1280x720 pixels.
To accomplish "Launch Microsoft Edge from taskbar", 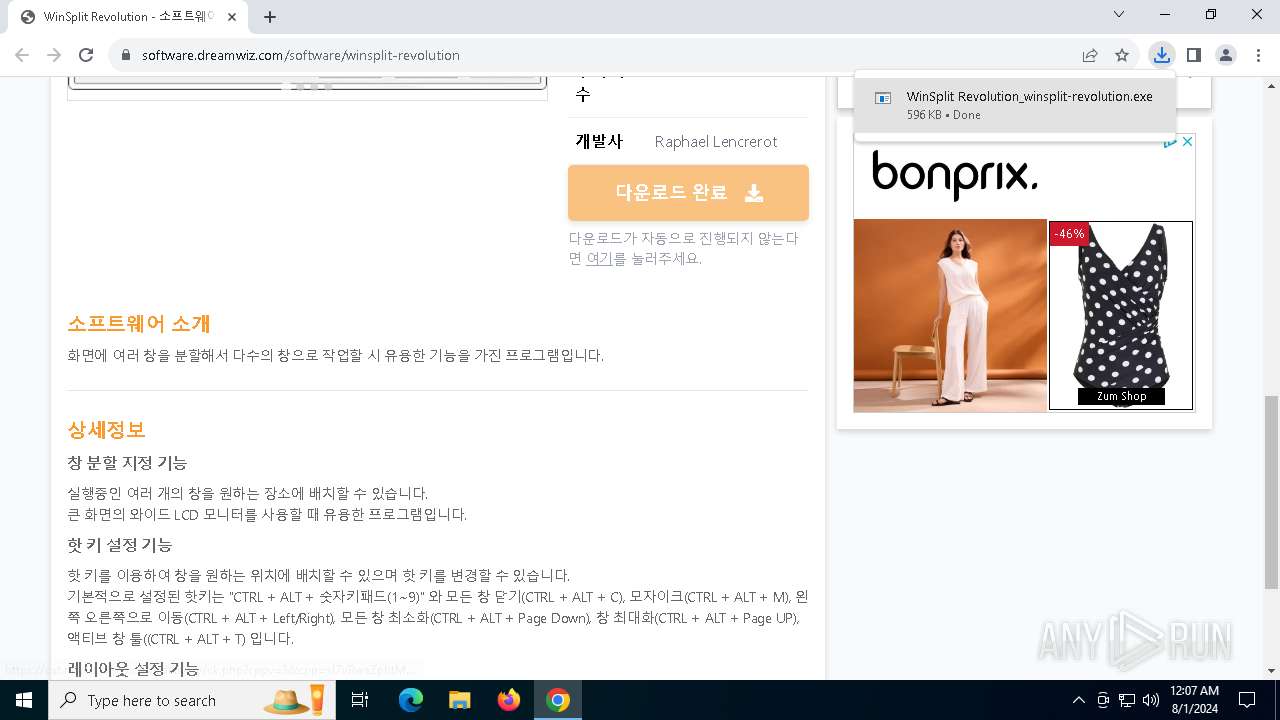I will (411, 700).
